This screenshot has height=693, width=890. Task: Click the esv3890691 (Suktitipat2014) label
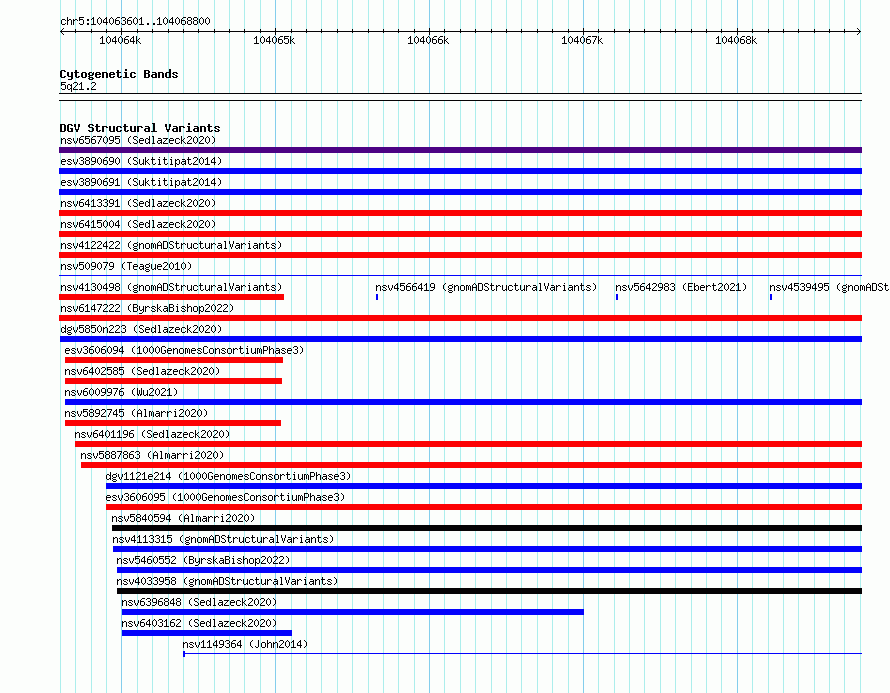(x=141, y=182)
